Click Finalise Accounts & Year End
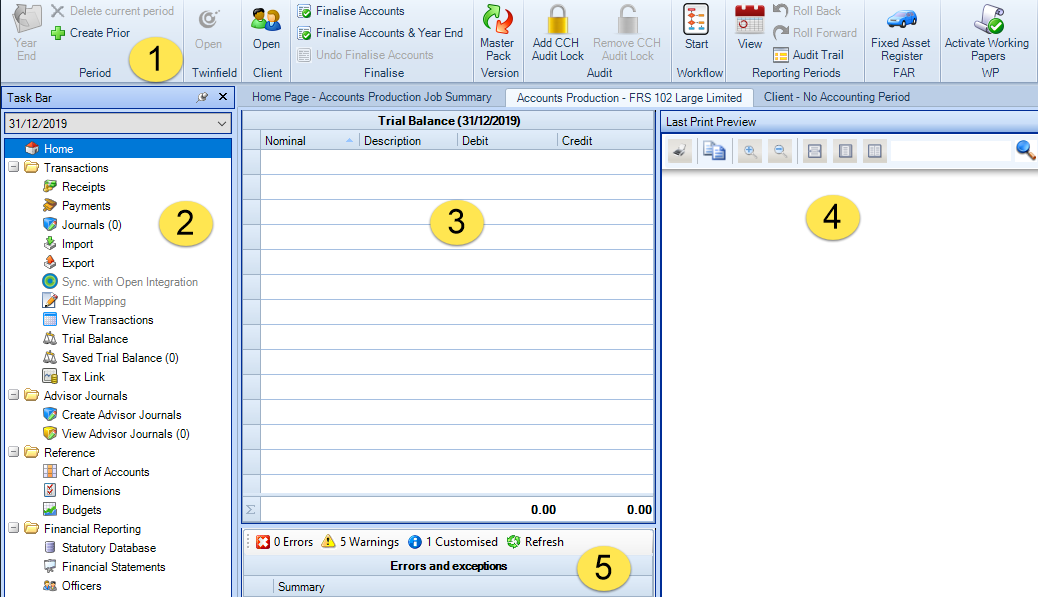This screenshot has height=597, width=1038. pyautogui.click(x=380, y=33)
